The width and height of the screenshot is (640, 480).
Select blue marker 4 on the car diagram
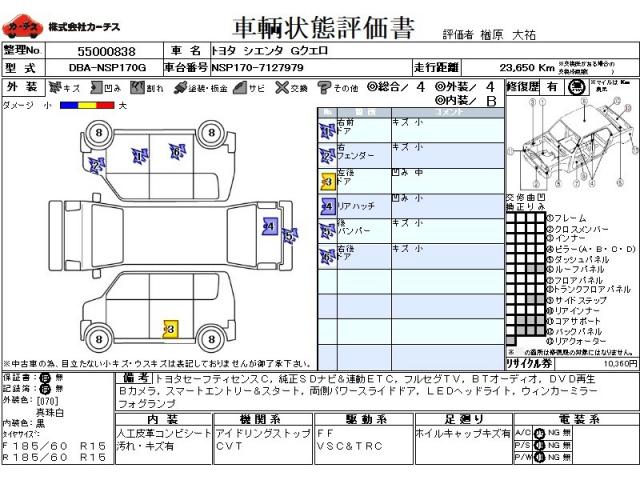tap(268, 227)
